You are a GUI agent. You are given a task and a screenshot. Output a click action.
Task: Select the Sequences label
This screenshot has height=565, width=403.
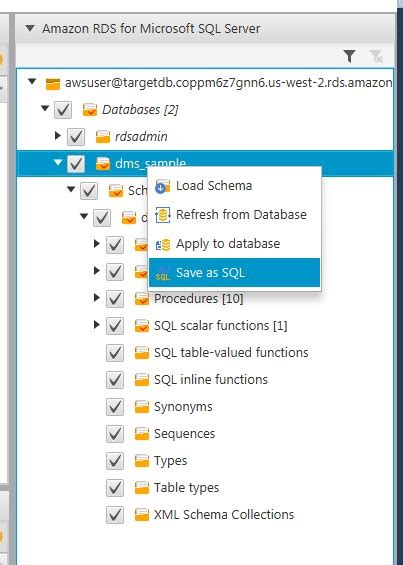[185, 434]
